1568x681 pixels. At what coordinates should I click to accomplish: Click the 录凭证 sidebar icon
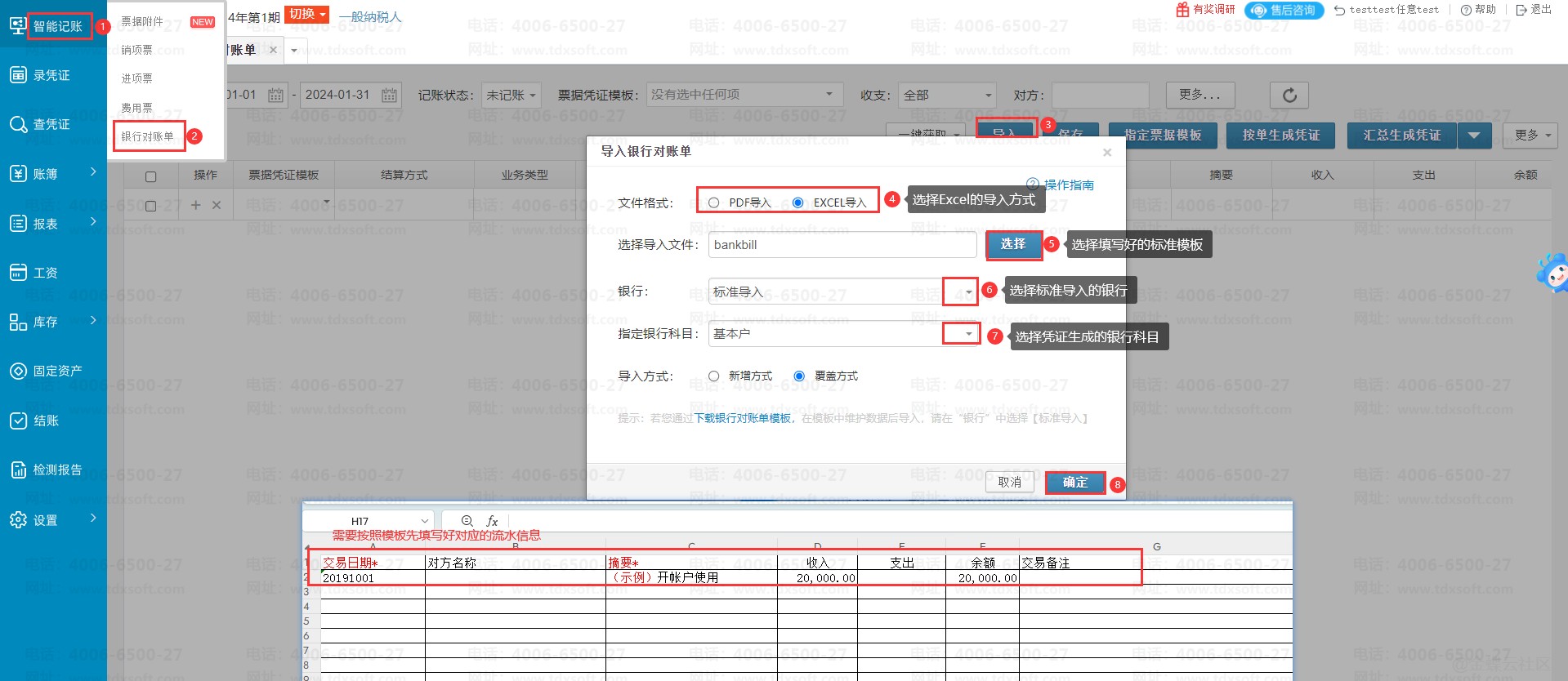pos(18,75)
